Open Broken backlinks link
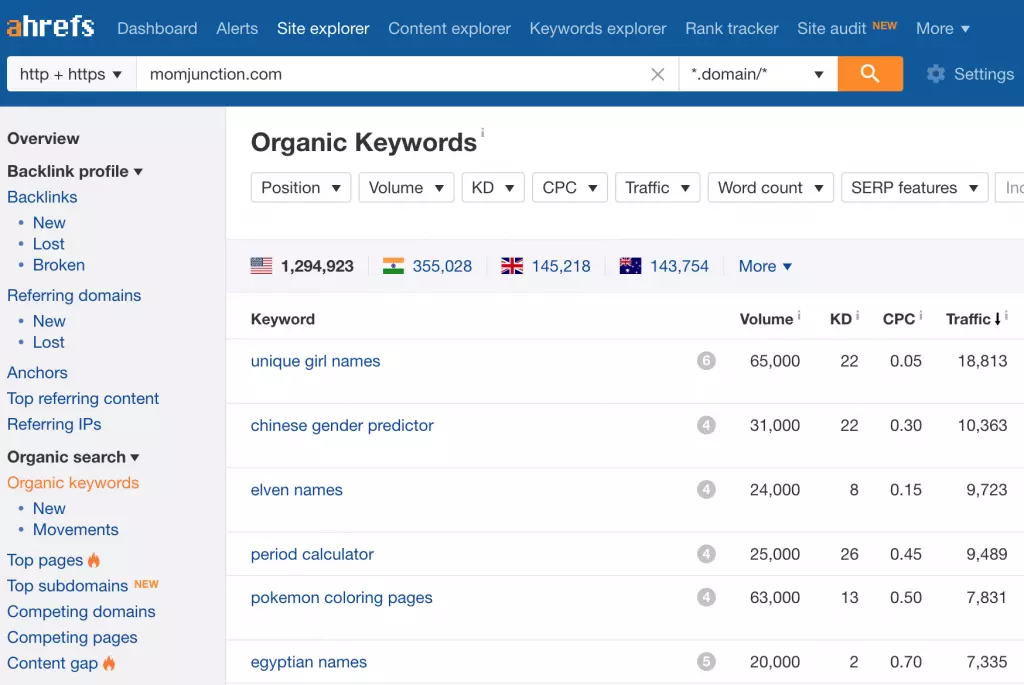1024x685 pixels. point(59,264)
